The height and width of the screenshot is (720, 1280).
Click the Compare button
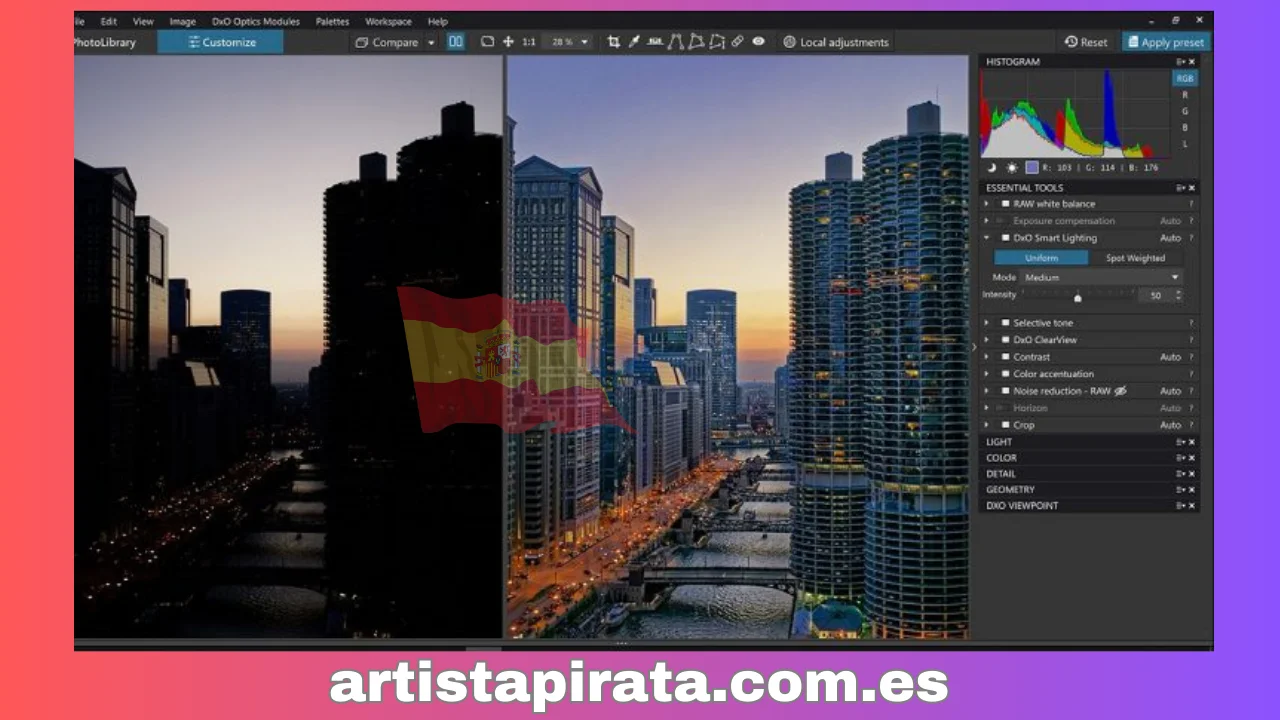(387, 42)
